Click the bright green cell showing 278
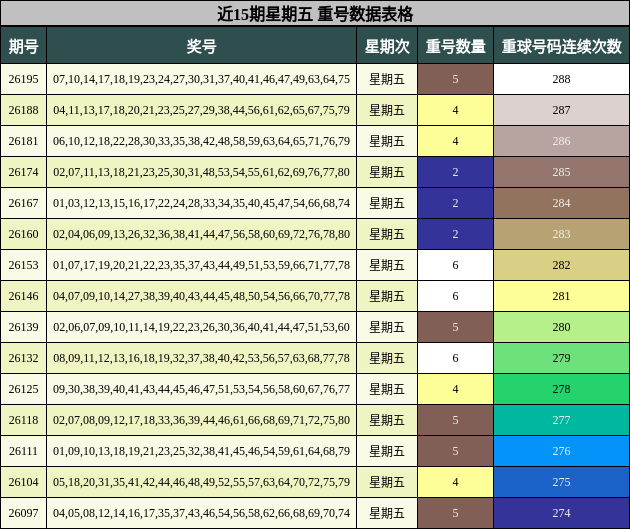This screenshot has height=529, width=630. click(x=561, y=389)
